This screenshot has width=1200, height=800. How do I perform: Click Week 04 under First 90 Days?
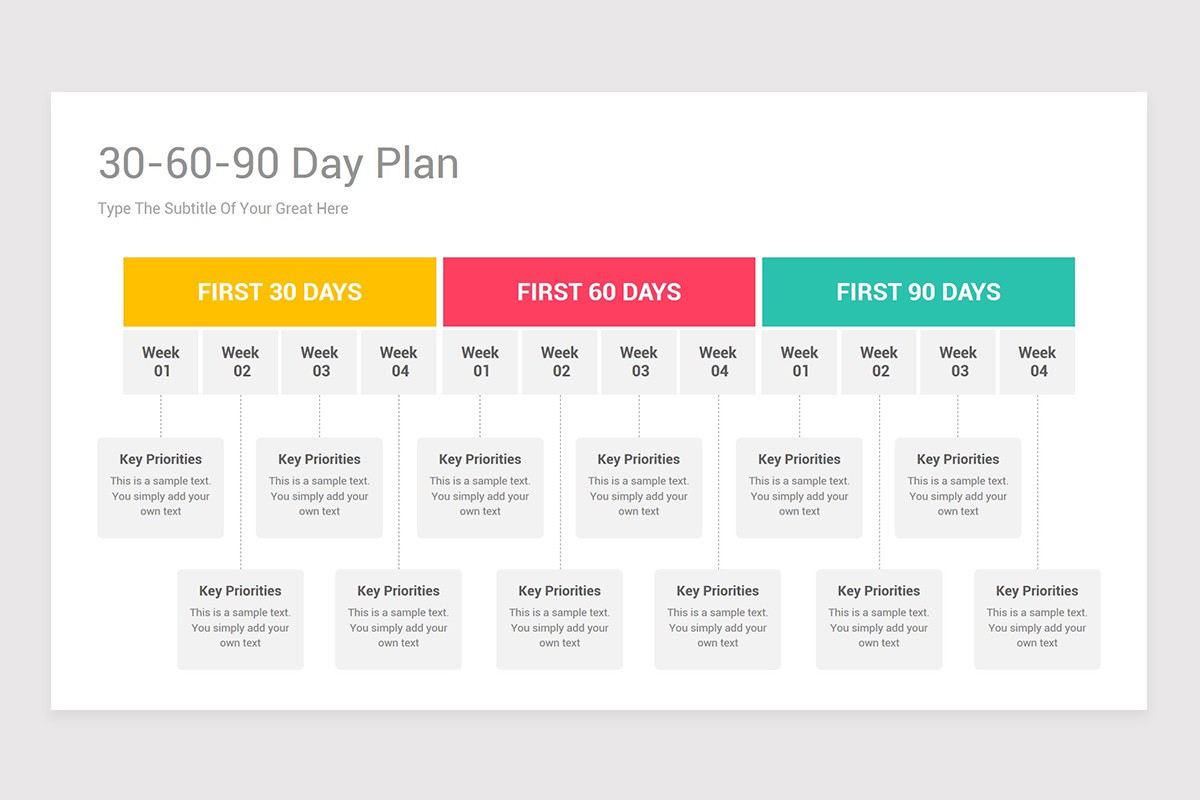[1037, 362]
